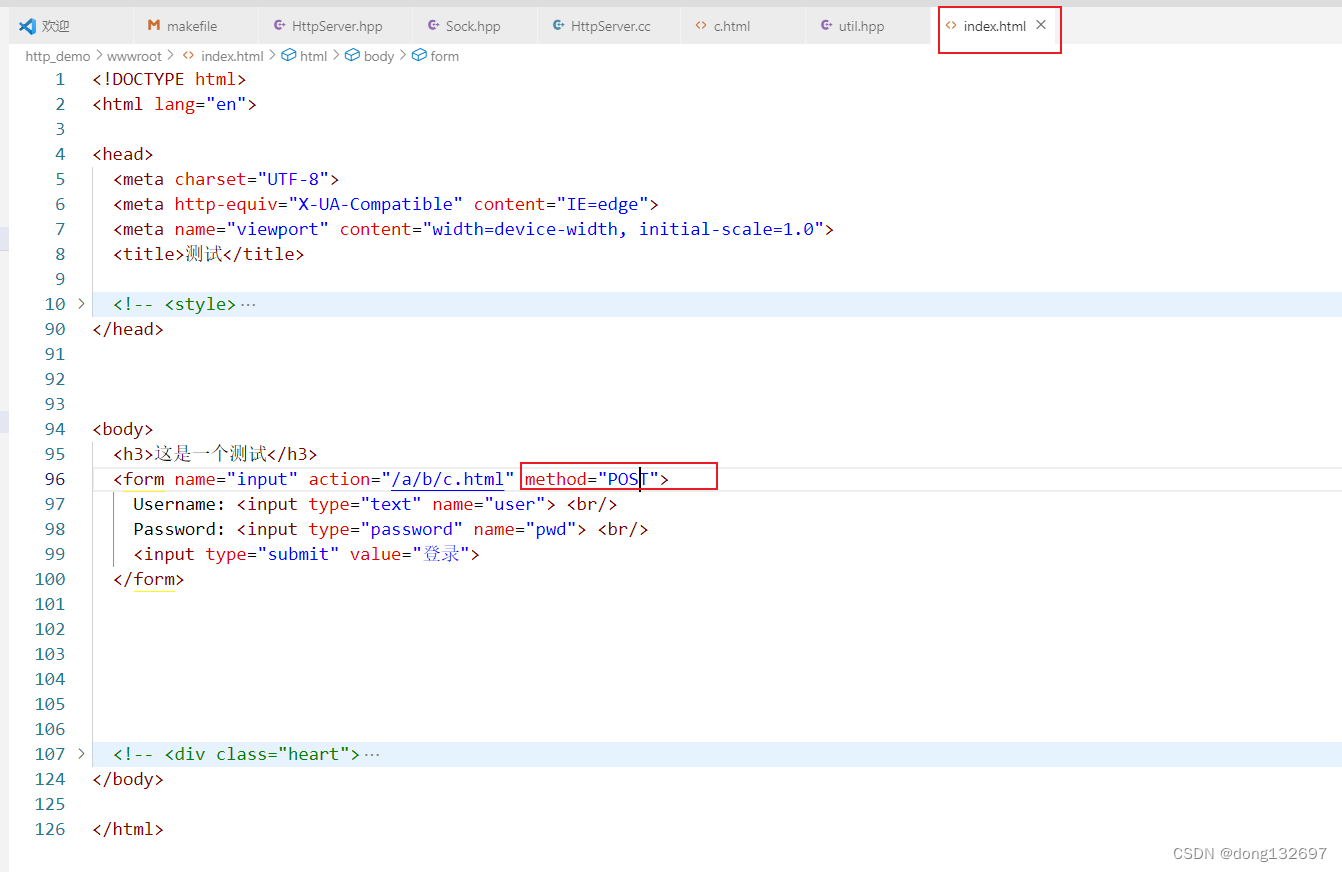Click name="user" on line 97
1342x872 pixels.
point(489,504)
